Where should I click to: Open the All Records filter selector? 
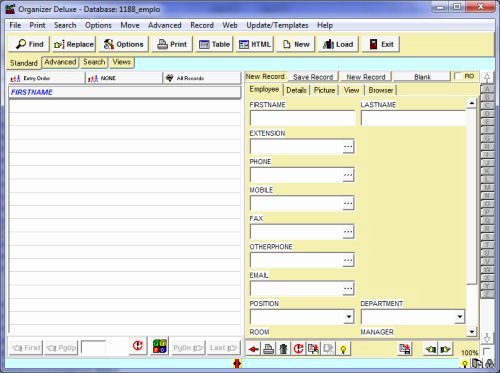point(202,78)
